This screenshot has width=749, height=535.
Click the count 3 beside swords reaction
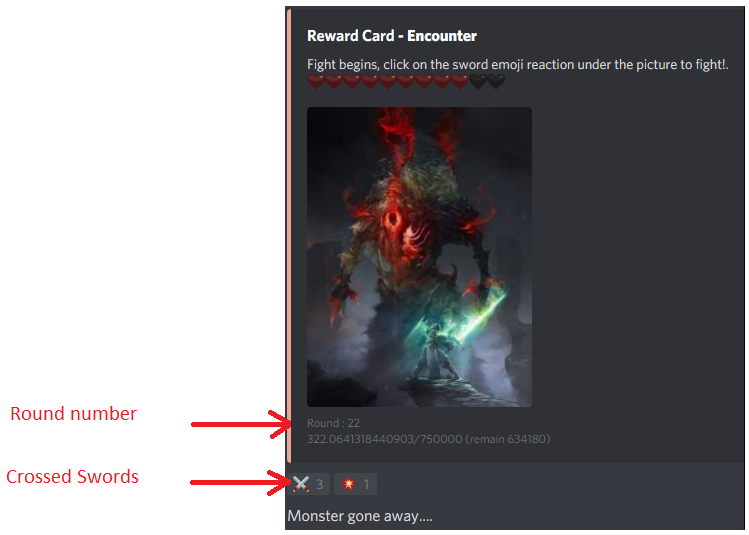click(x=320, y=484)
